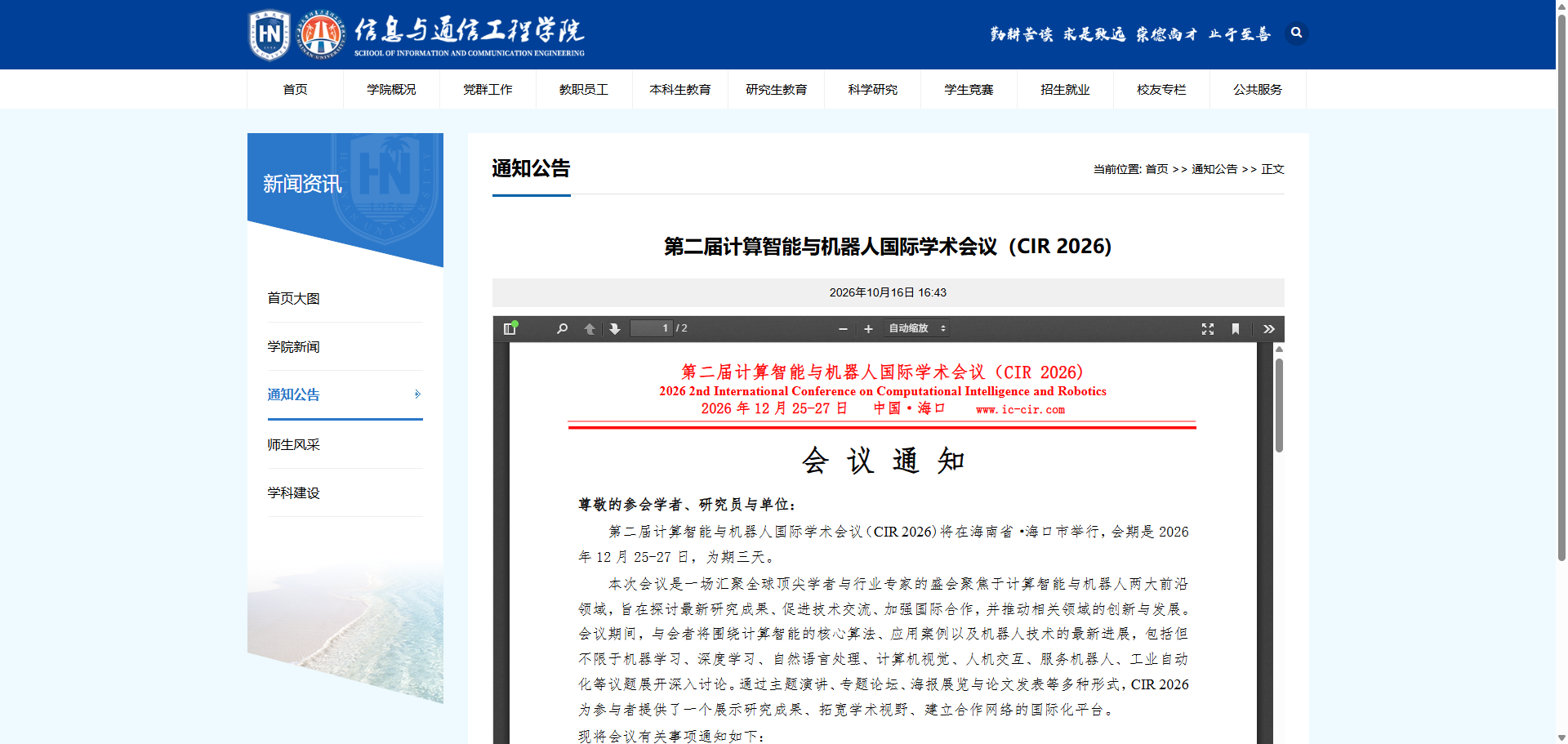Image resolution: width=1568 pixels, height=744 pixels.
Task: Click the PDF viewer vertical scrollbar thumb
Action: [x=1279, y=405]
